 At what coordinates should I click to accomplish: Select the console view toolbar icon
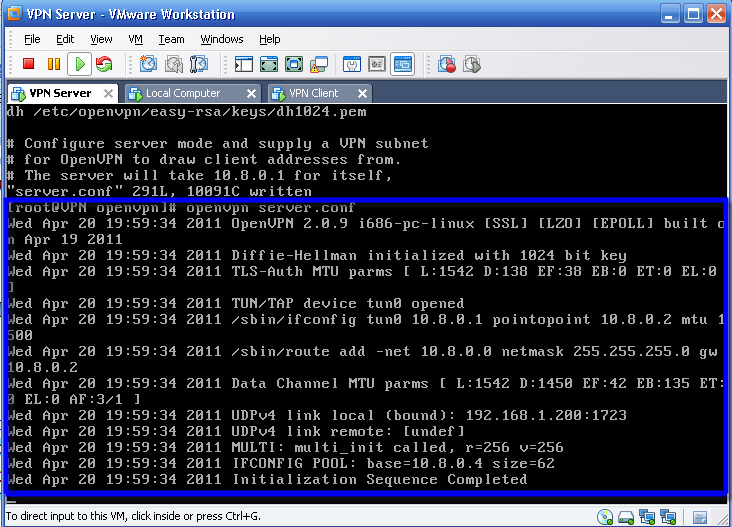click(402, 64)
